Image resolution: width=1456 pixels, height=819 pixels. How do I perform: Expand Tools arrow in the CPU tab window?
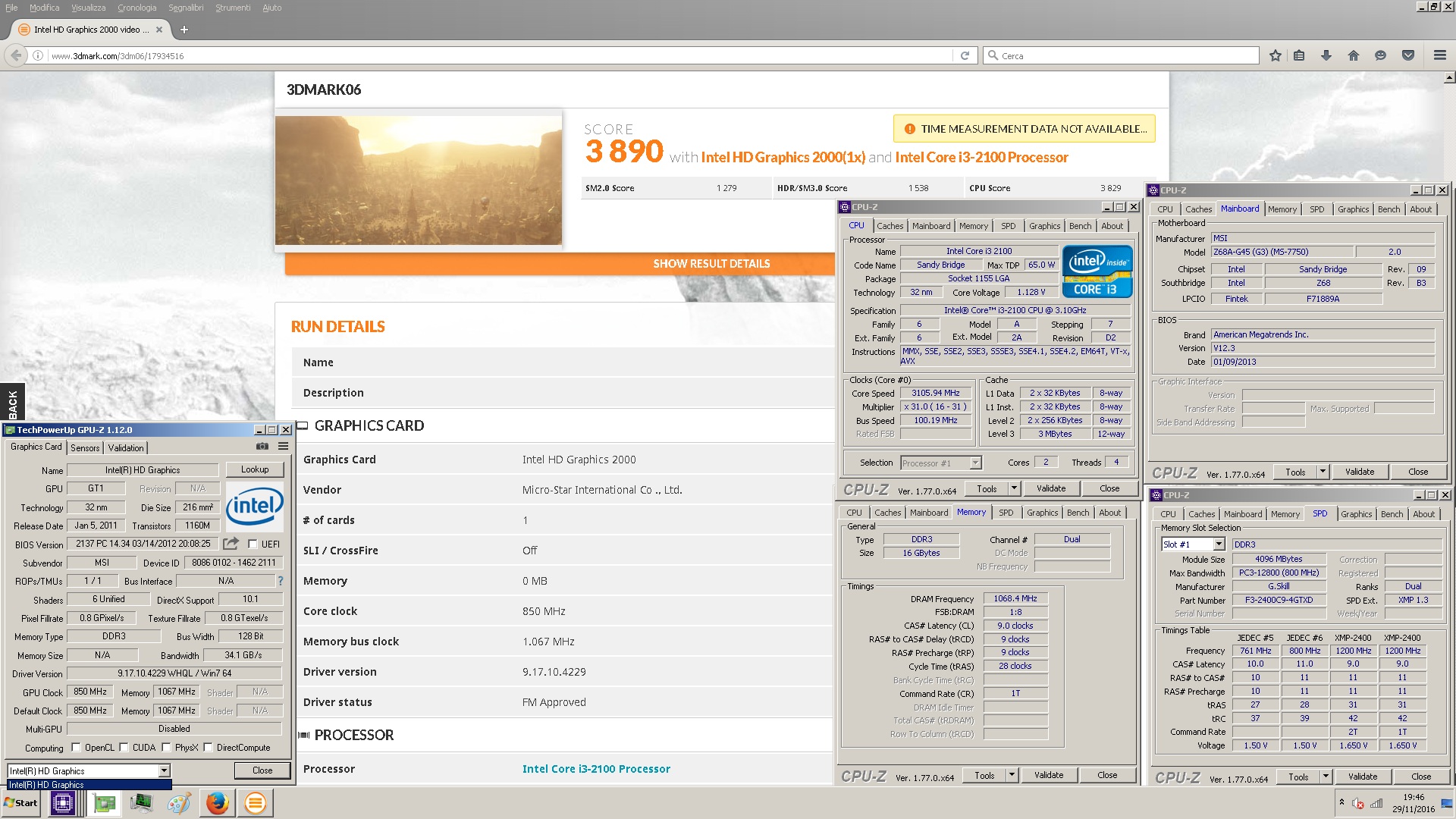tap(1015, 488)
